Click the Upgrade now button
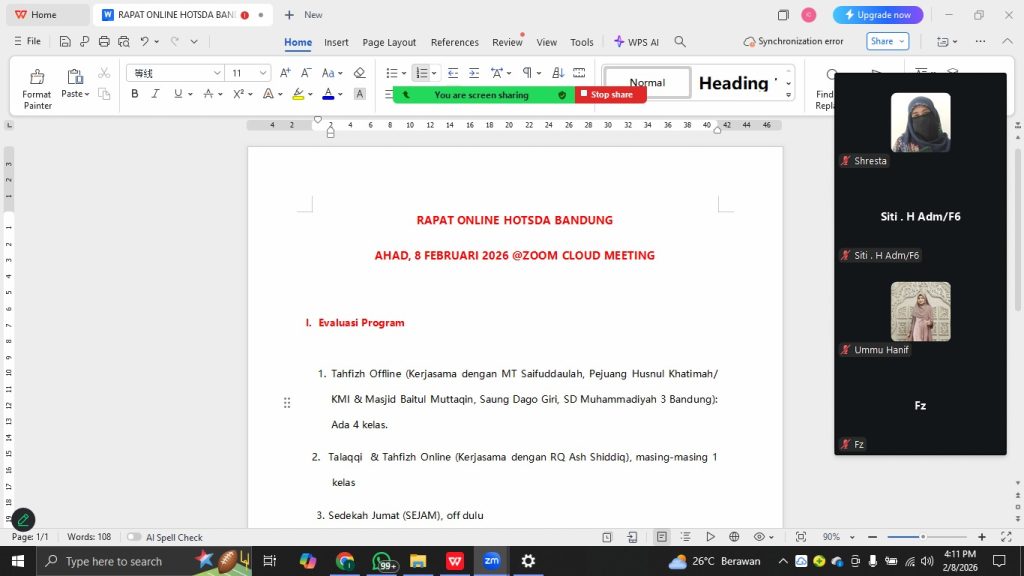1024x576 pixels. pyautogui.click(x=878, y=15)
